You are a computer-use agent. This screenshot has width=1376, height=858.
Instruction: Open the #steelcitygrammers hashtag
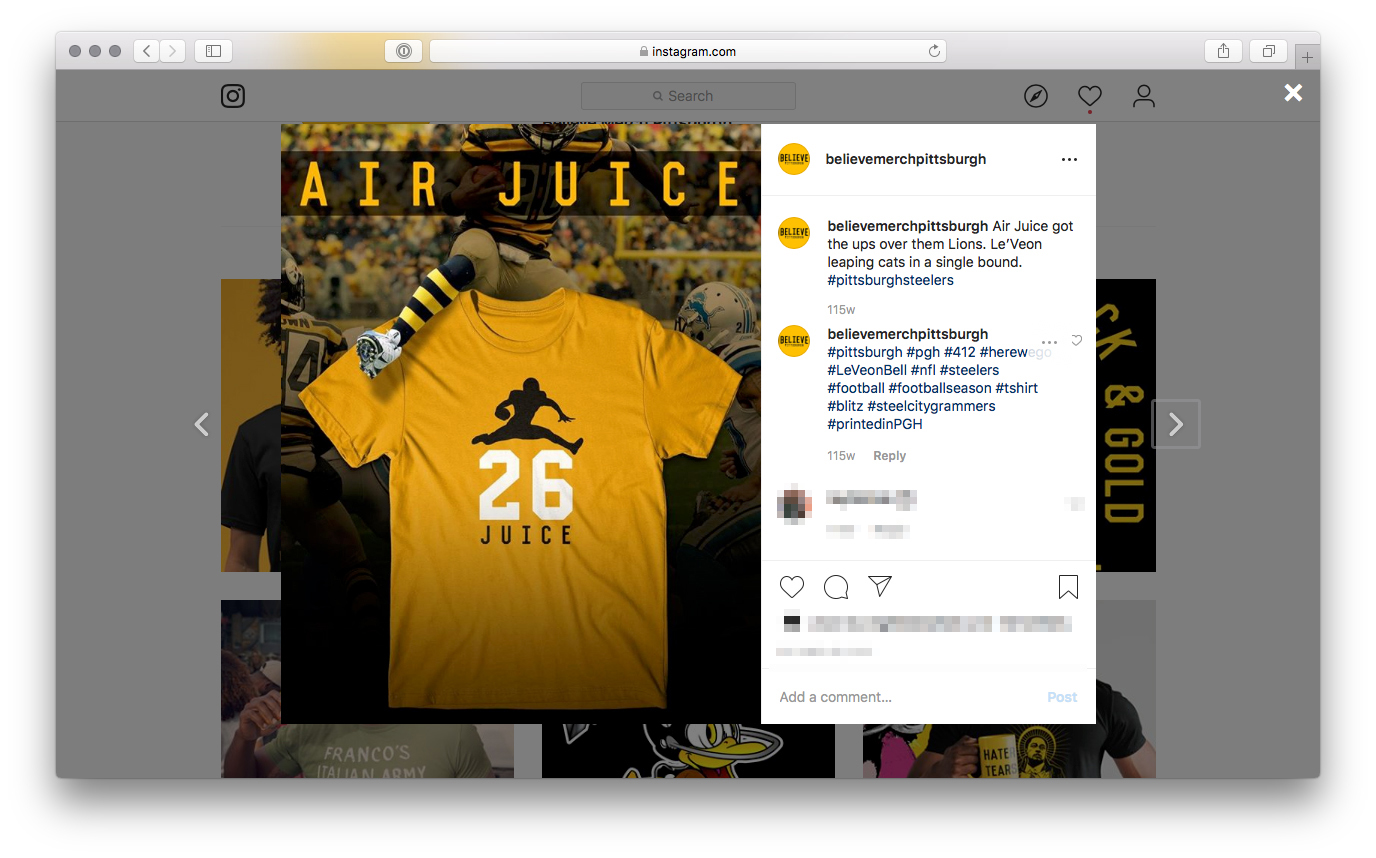pos(931,406)
